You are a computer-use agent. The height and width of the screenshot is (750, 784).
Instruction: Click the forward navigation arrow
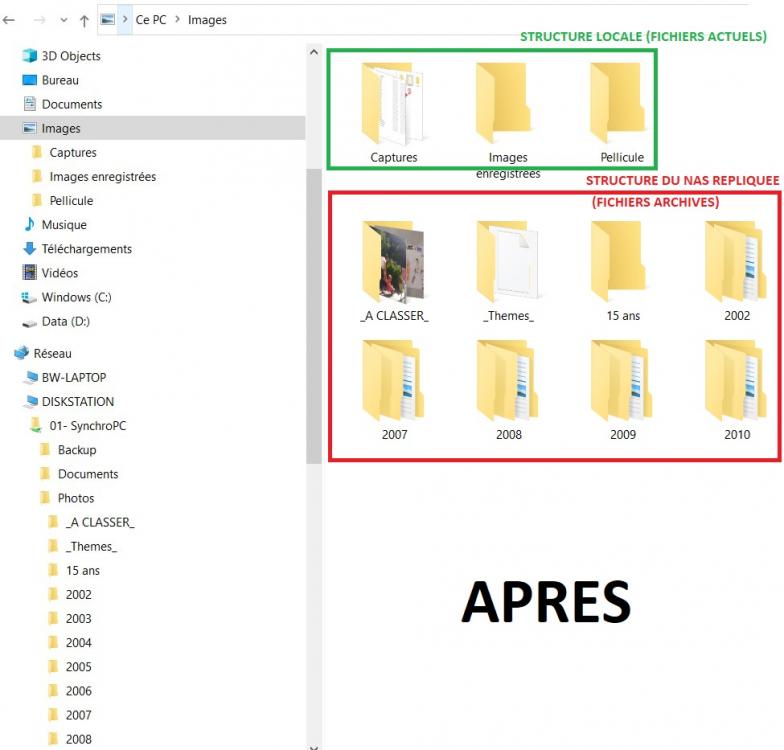[x=39, y=20]
